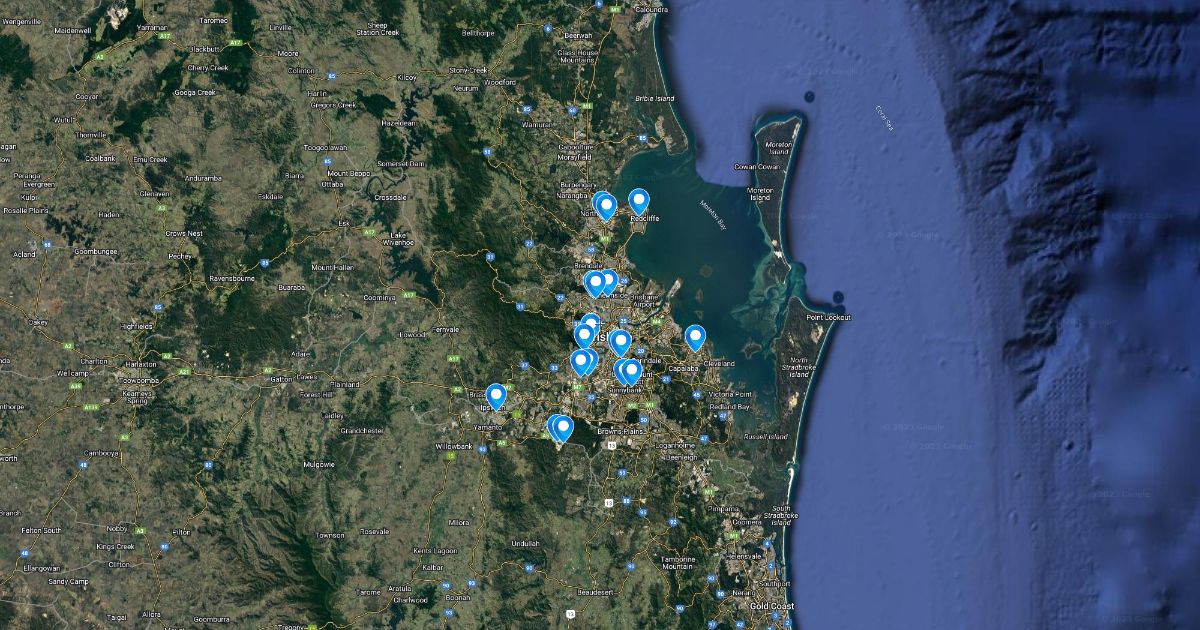The width and height of the screenshot is (1200, 630).
Task: Click the Loganholme label
Action: [x=675, y=444]
